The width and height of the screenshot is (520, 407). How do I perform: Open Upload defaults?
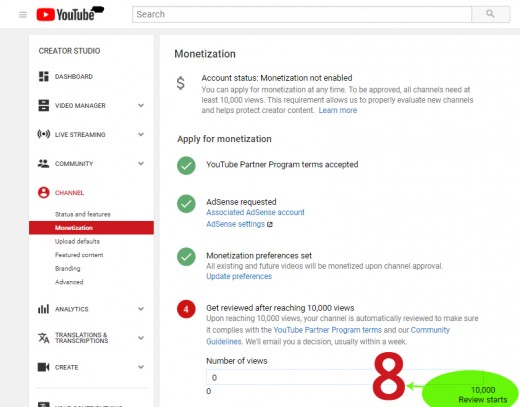click(77, 241)
